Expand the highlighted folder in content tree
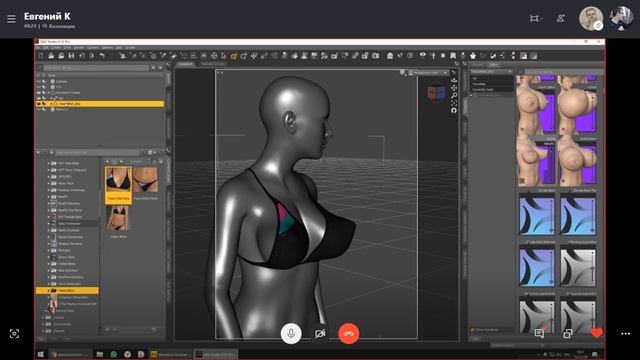Image resolution: width=640 pixels, height=360 pixels. pyautogui.click(x=49, y=291)
